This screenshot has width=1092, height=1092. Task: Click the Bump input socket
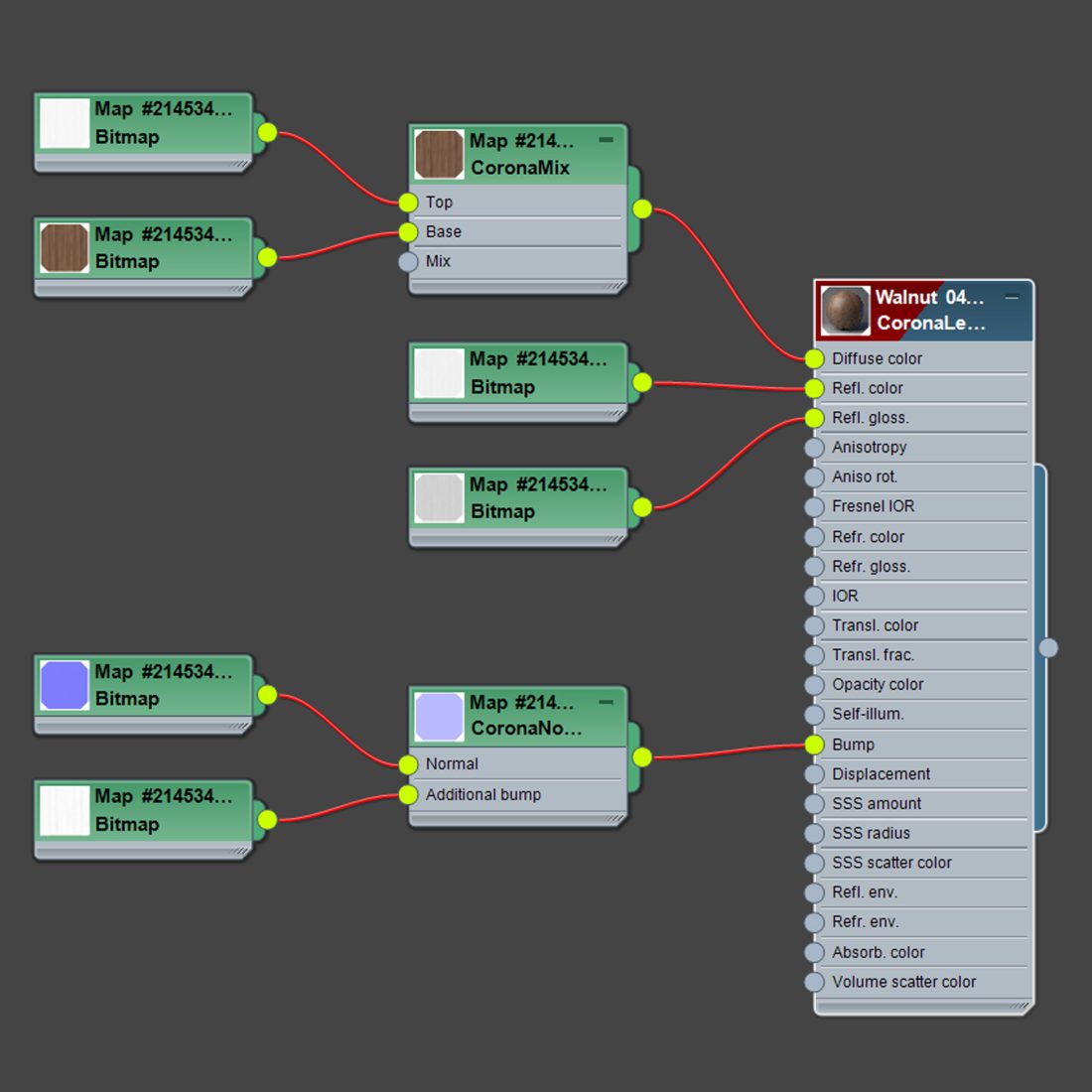(x=814, y=745)
